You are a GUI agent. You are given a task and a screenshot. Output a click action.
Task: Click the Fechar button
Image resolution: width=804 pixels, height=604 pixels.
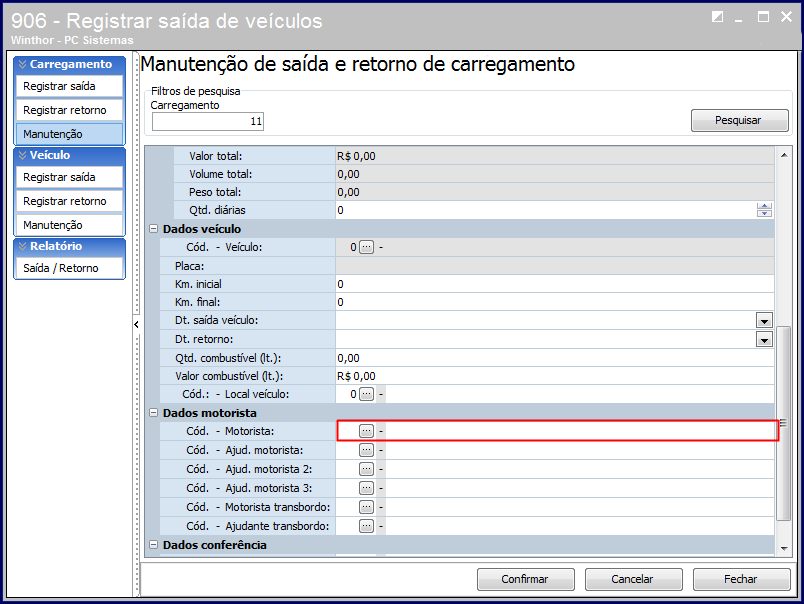(x=741, y=579)
